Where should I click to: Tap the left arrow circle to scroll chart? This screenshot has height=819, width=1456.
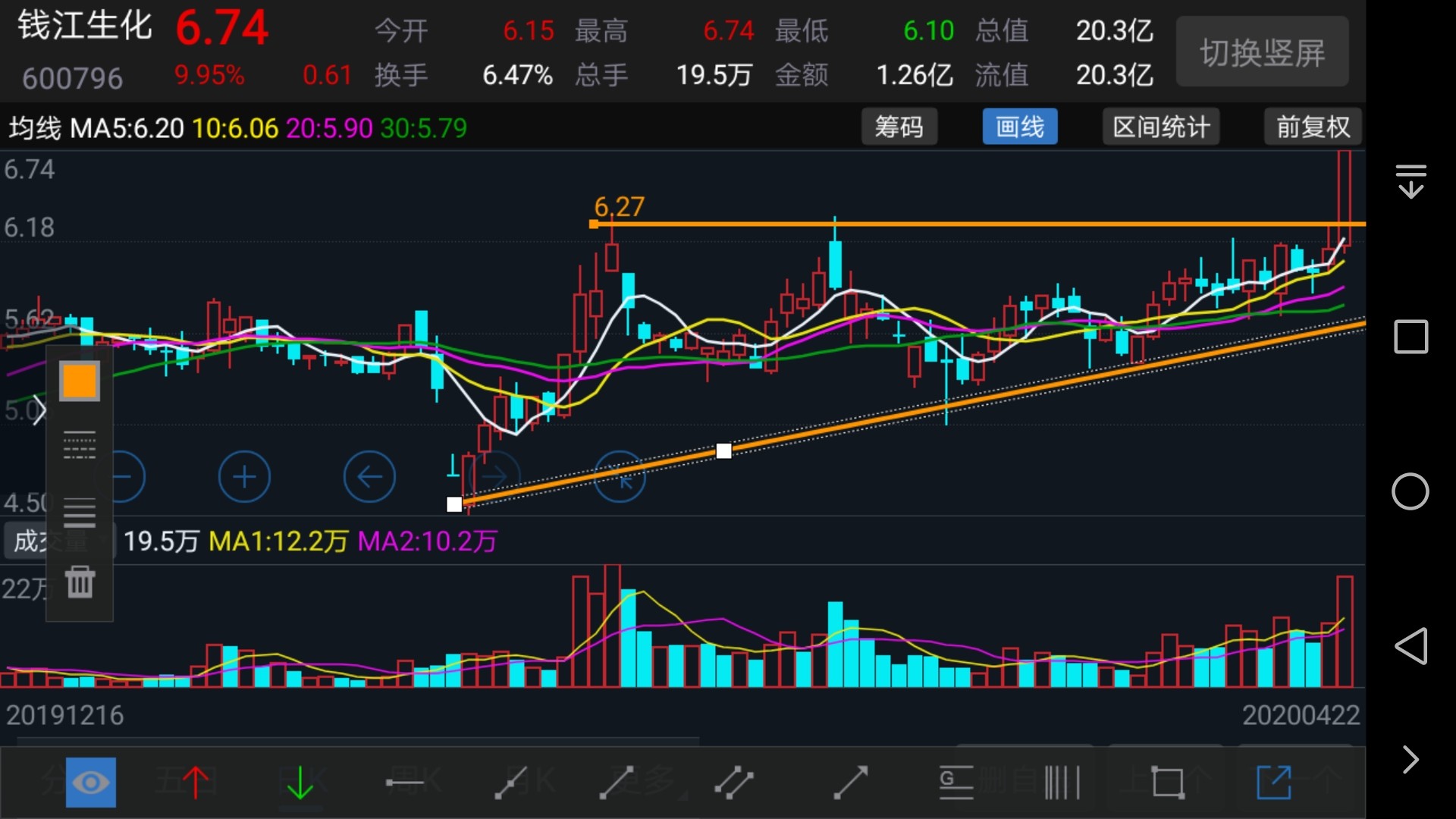click(369, 477)
